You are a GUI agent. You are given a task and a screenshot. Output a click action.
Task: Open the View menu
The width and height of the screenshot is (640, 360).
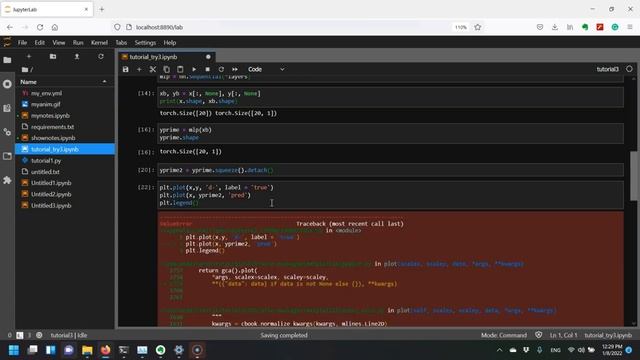coord(58,42)
